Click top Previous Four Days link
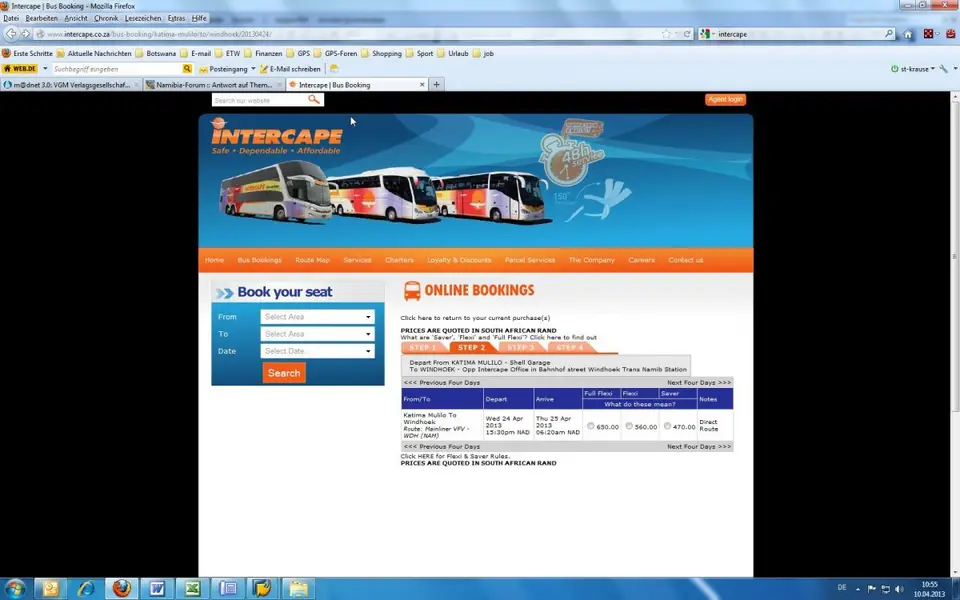Image resolution: width=960 pixels, height=600 pixels. [x=442, y=383]
